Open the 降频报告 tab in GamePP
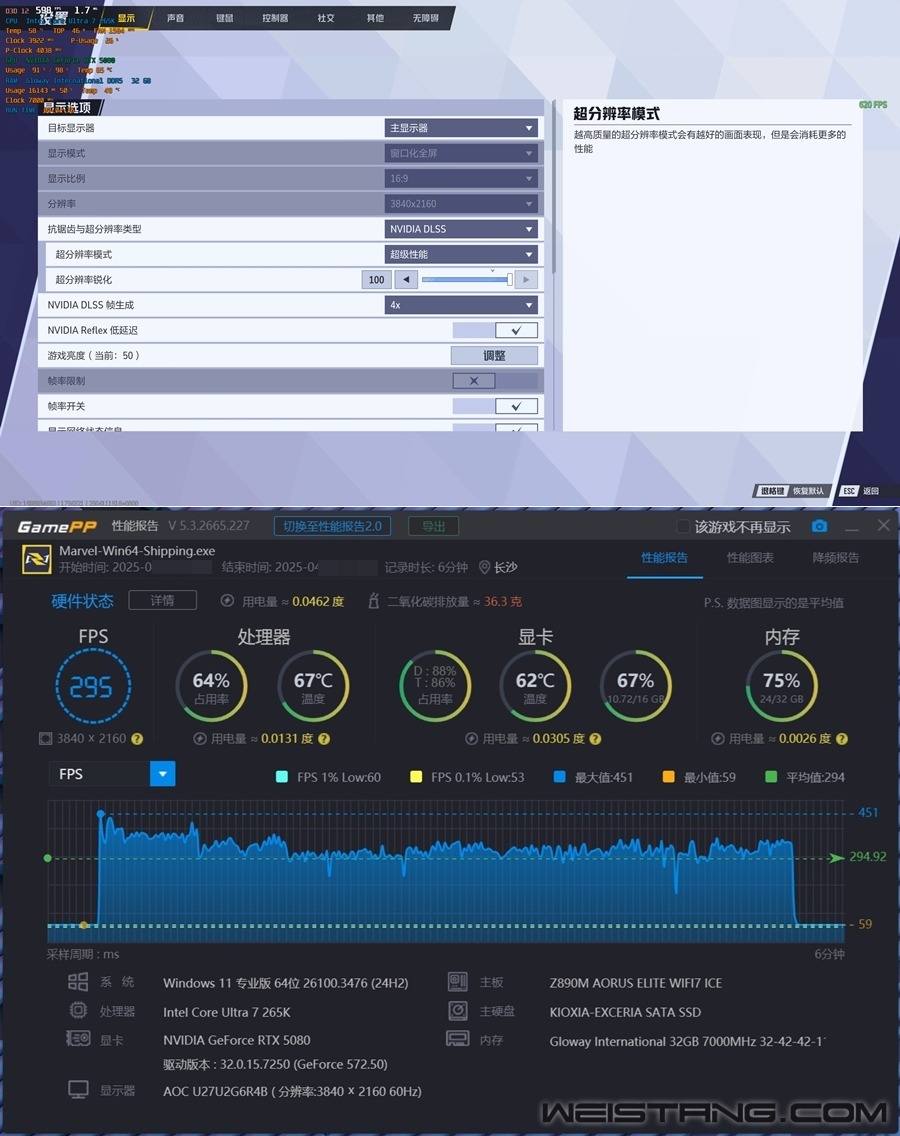 point(836,558)
